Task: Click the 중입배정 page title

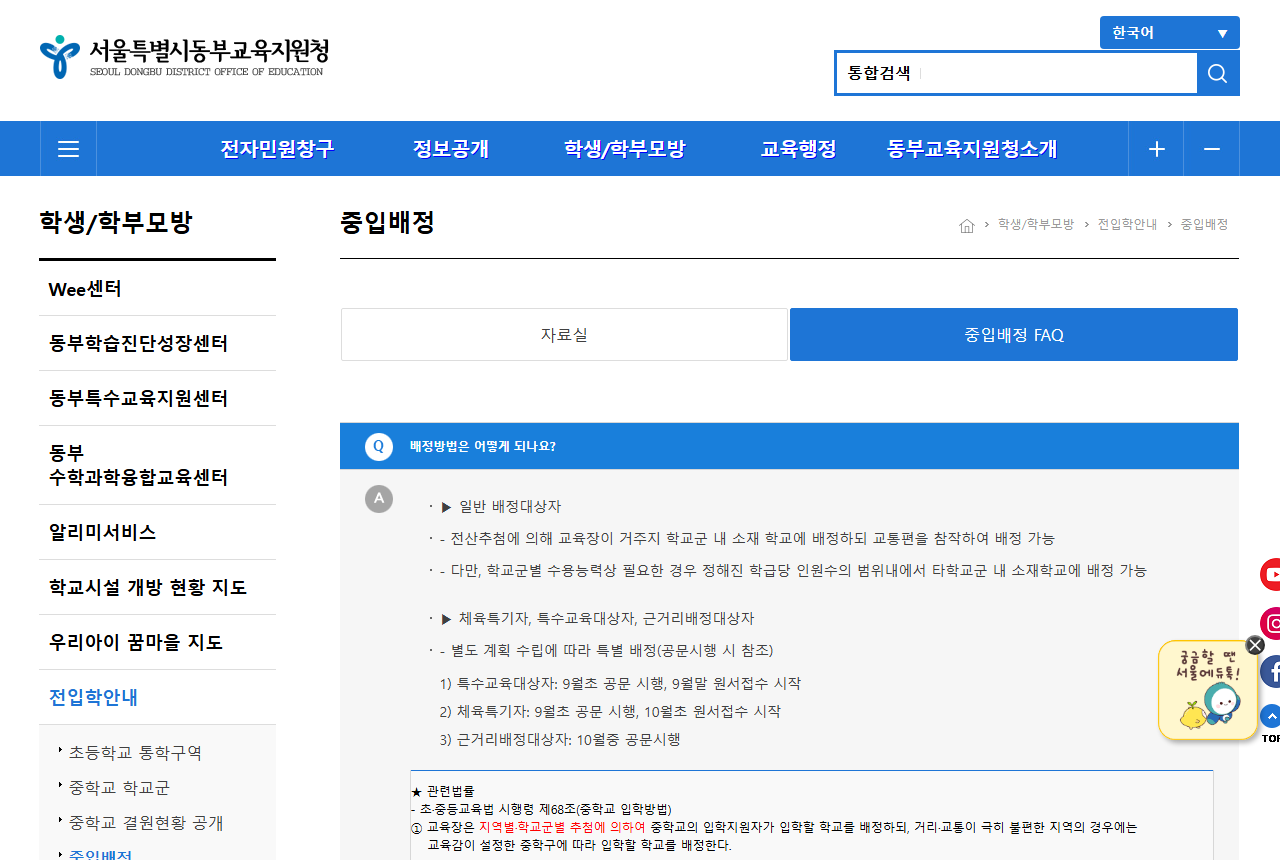Action: [x=388, y=222]
